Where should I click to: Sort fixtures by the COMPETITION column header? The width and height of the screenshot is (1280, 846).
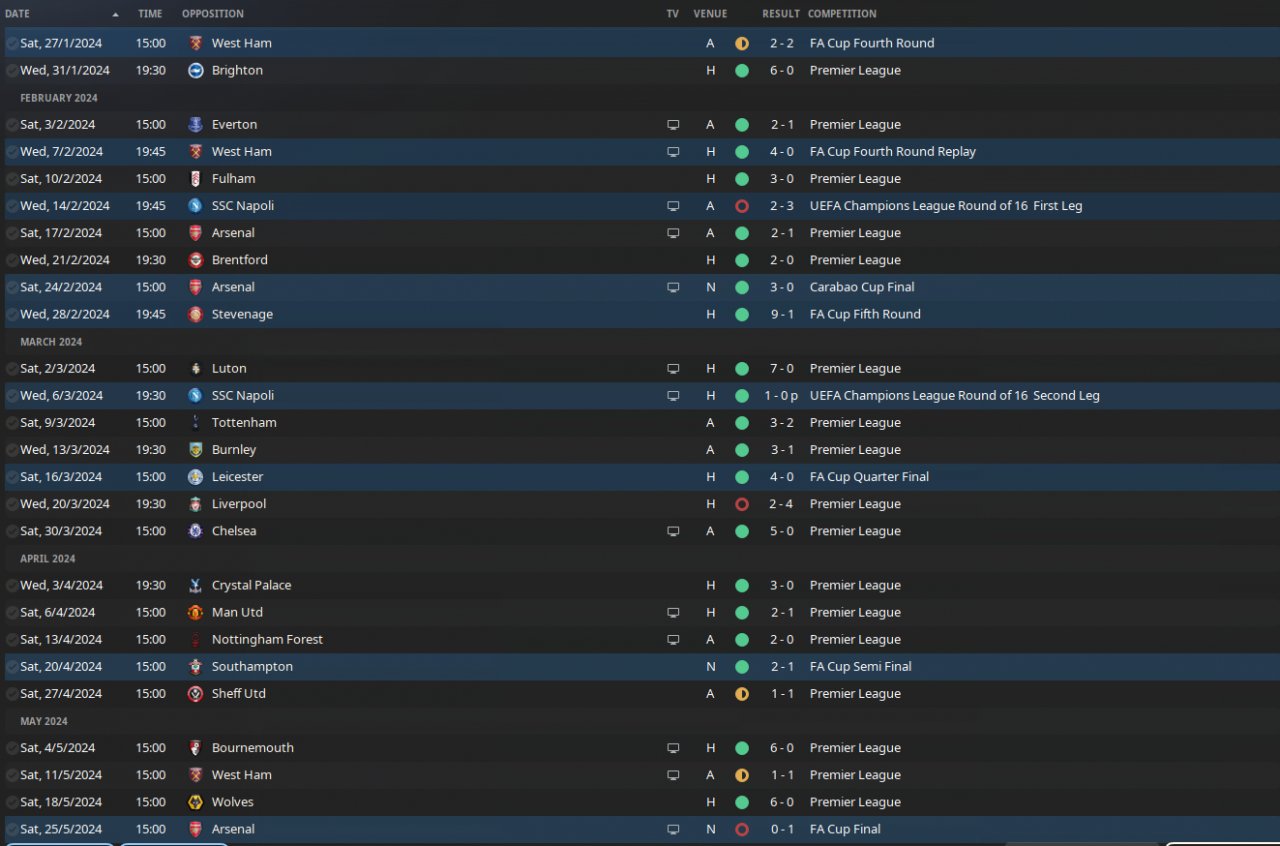tap(842, 14)
